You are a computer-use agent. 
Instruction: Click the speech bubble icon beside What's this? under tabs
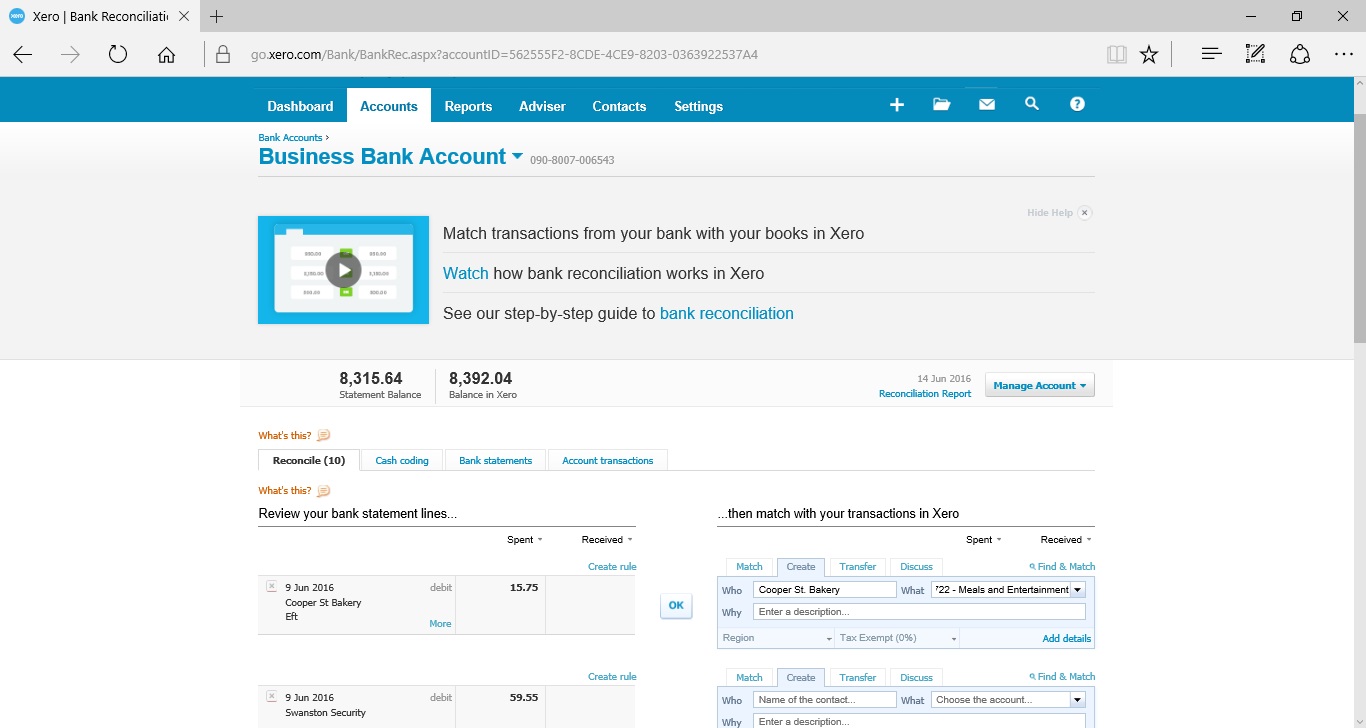(x=323, y=490)
